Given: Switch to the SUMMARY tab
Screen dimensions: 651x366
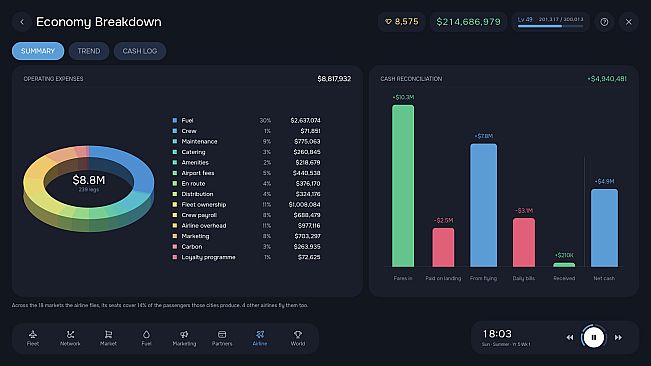Looking at the screenshot, I should pos(38,51).
